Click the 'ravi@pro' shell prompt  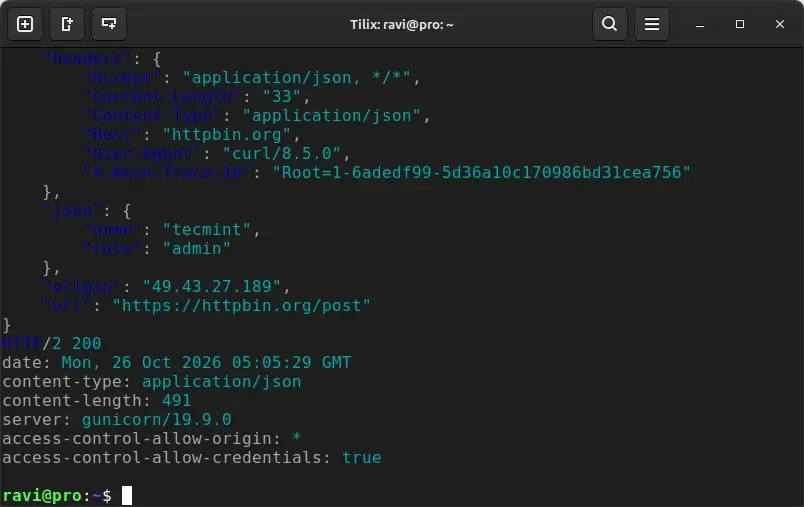(42, 496)
